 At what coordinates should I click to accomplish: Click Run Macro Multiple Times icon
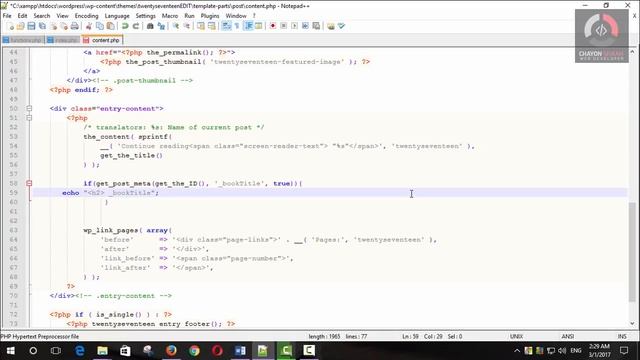[305, 26]
